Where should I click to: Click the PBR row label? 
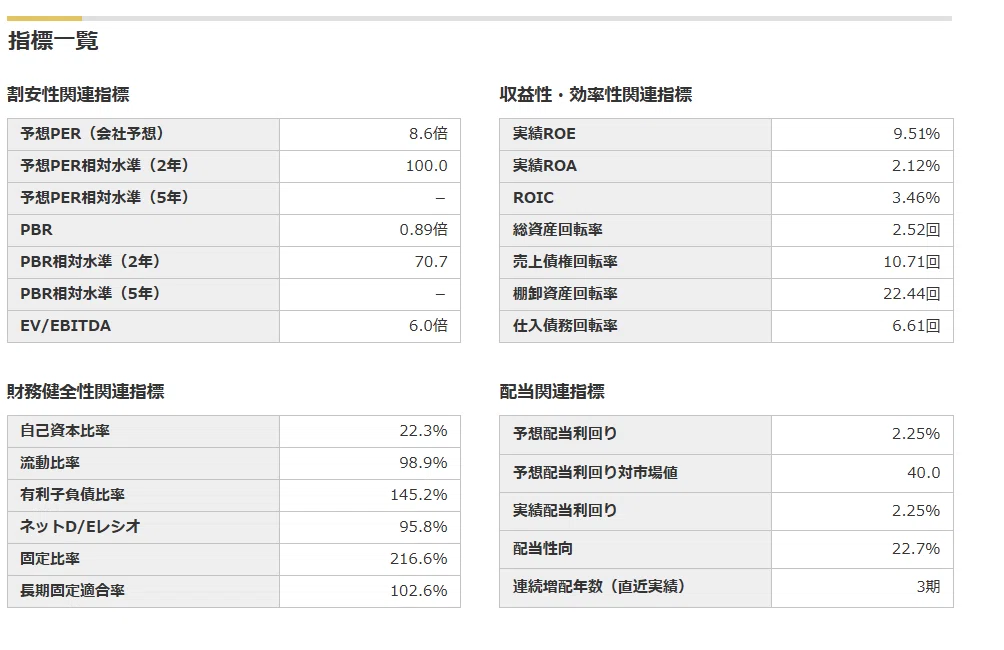coord(36,230)
